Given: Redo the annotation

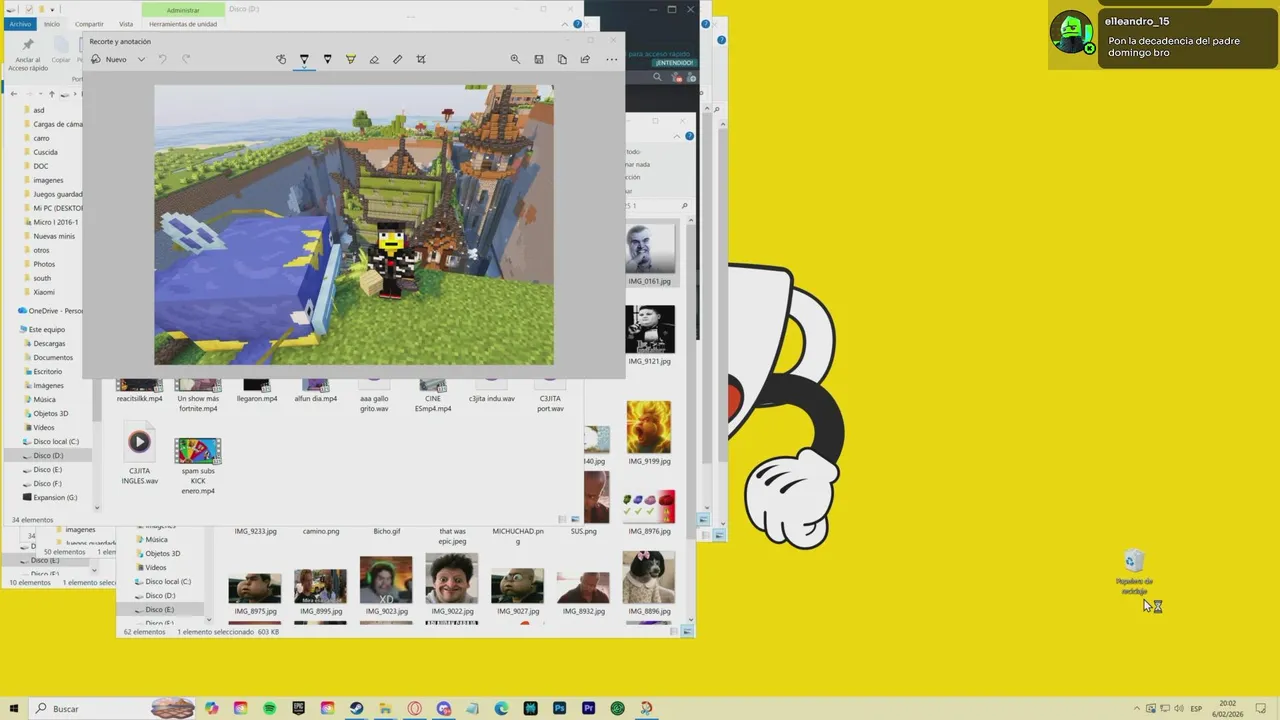Looking at the screenshot, I should 186,59.
